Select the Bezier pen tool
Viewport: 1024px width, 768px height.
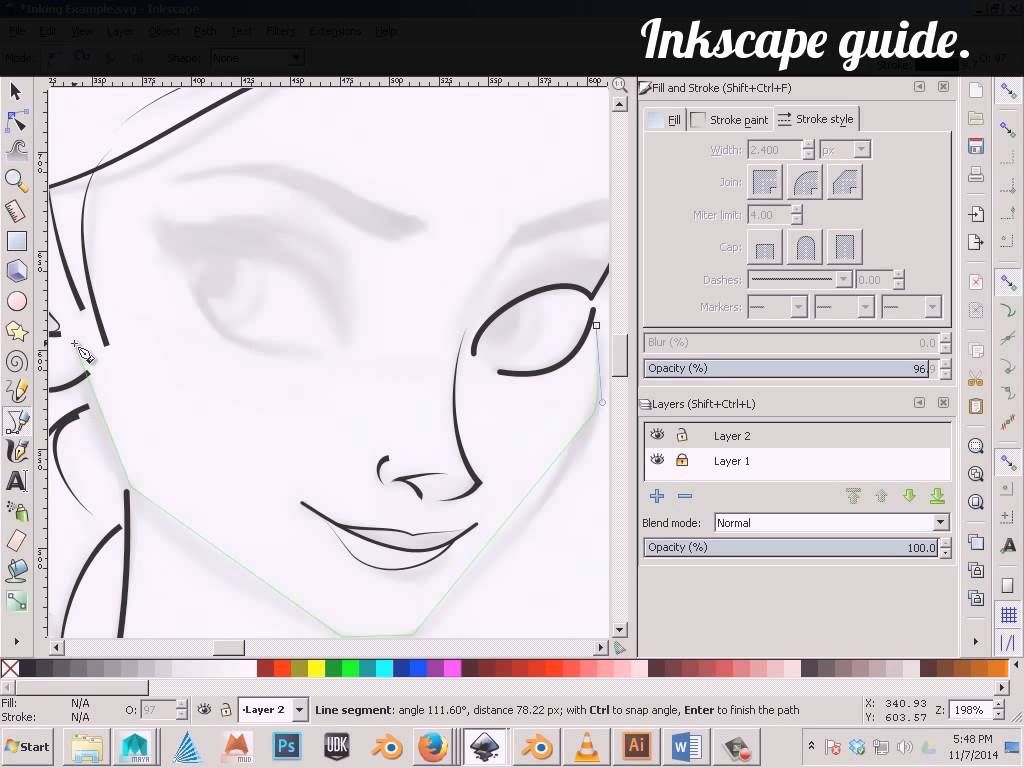click(x=15, y=420)
